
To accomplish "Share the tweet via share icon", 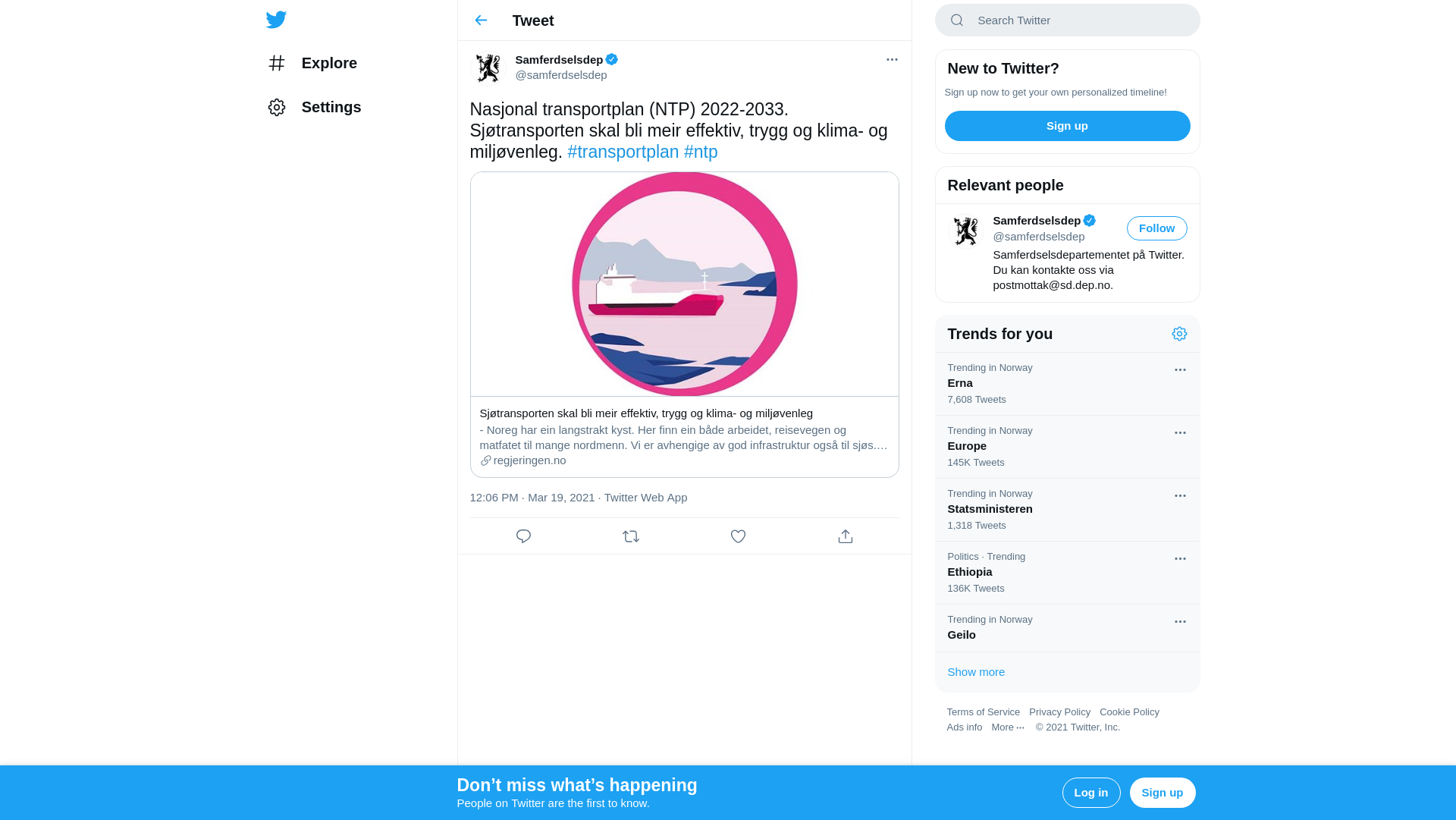I will click(846, 536).
